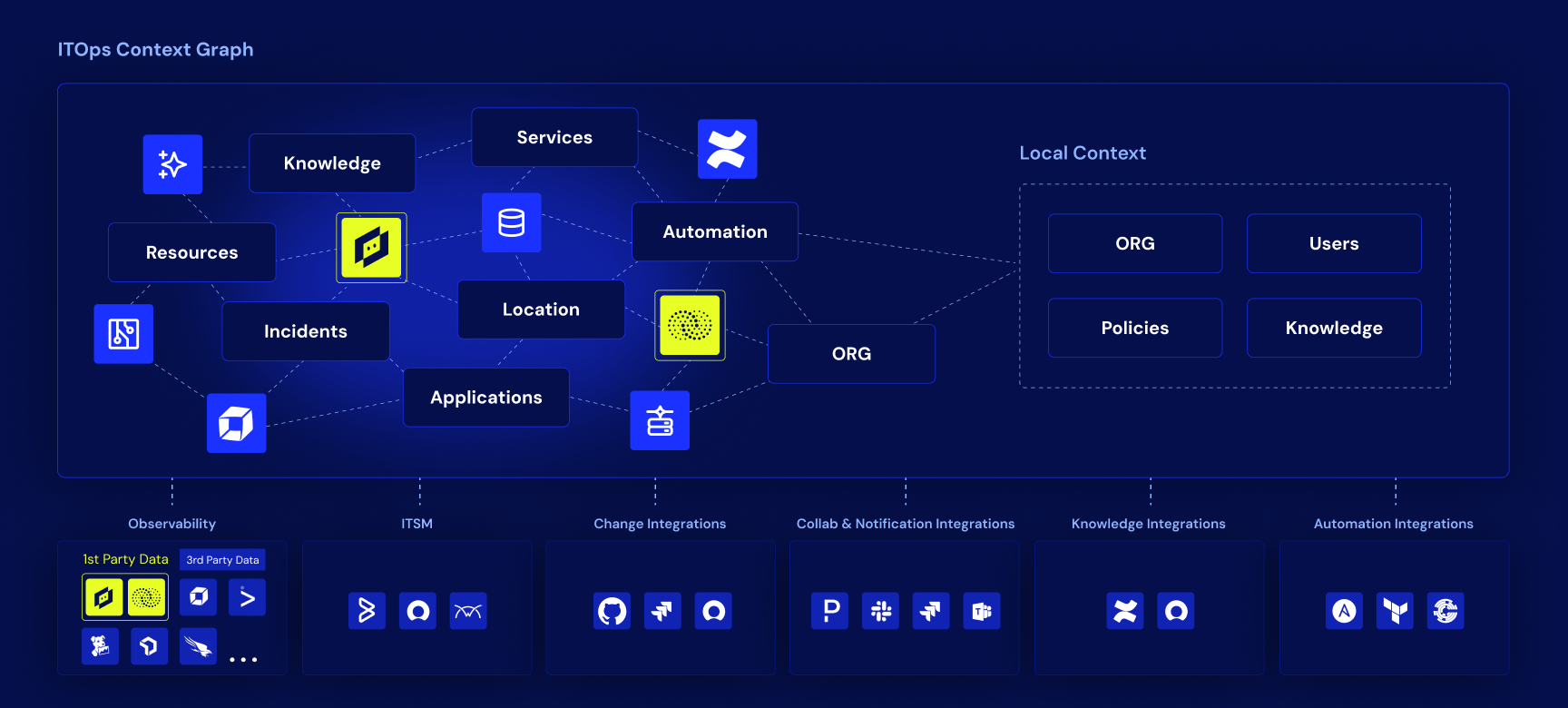Click the ORG box in Local Context
The image size is (1568, 708).
pyautogui.click(x=1135, y=243)
